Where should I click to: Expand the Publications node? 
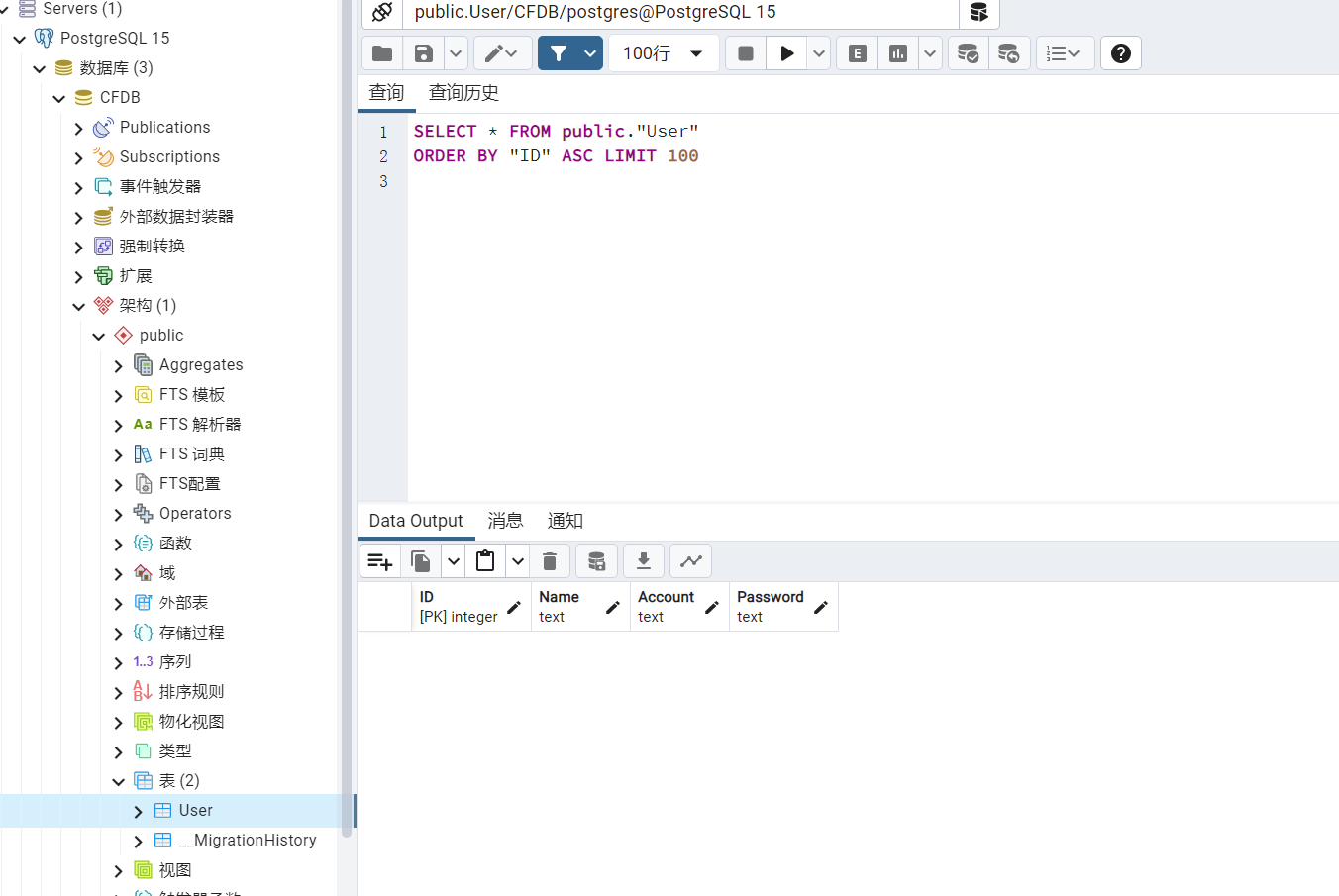pos(79,128)
